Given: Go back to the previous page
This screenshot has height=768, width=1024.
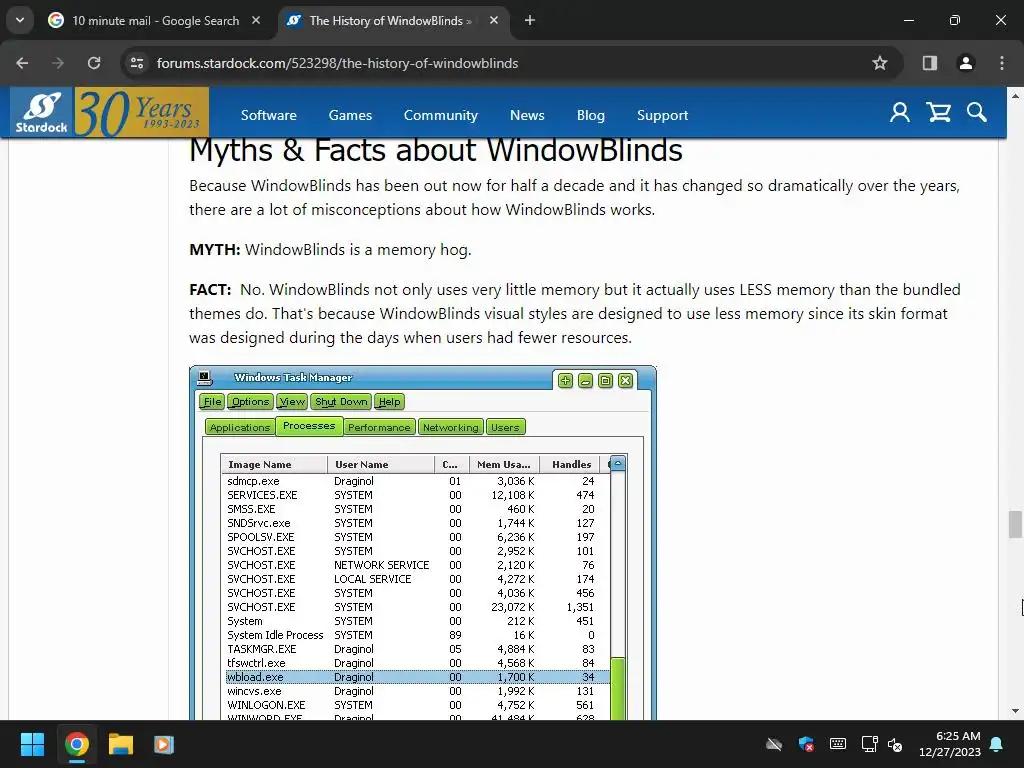Looking at the screenshot, I should tap(22, 63).
